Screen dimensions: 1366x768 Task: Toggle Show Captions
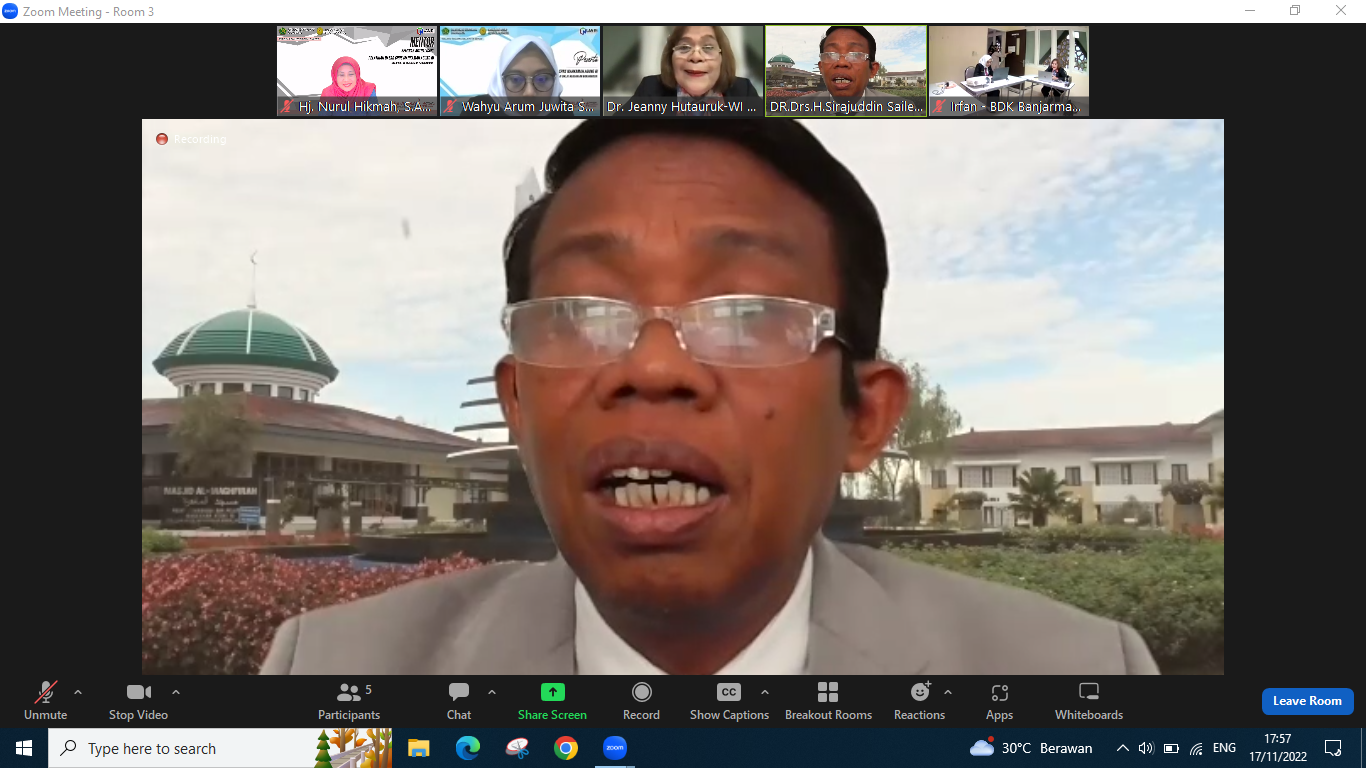coord(729,700)
